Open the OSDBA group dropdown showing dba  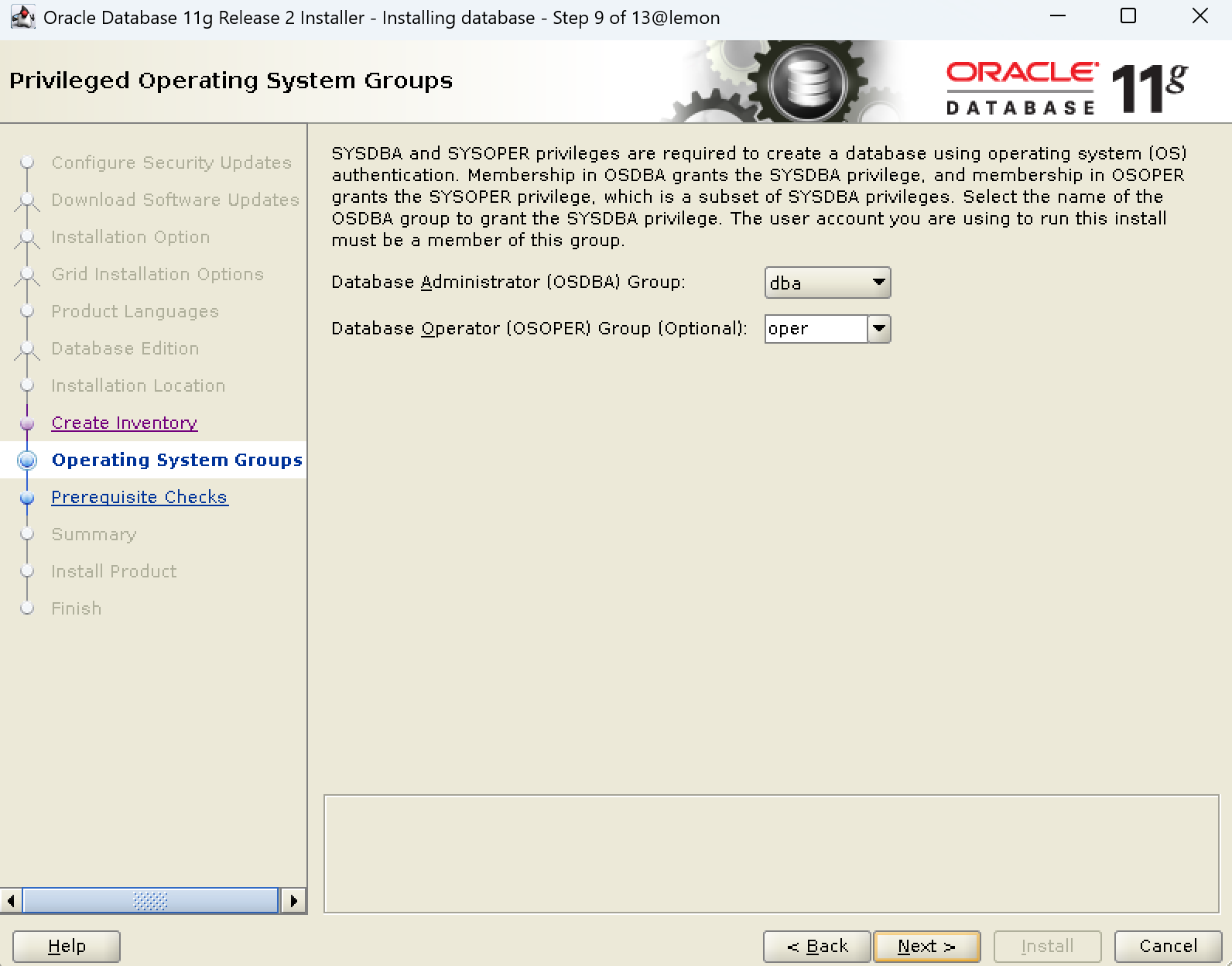click(x=827, y=283)
